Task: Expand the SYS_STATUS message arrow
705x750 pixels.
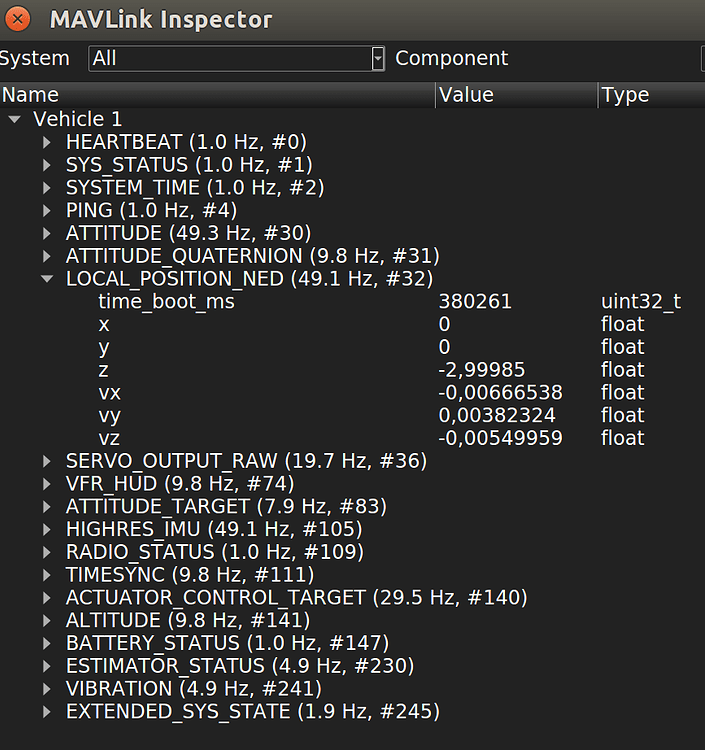Action: point(47,165)
